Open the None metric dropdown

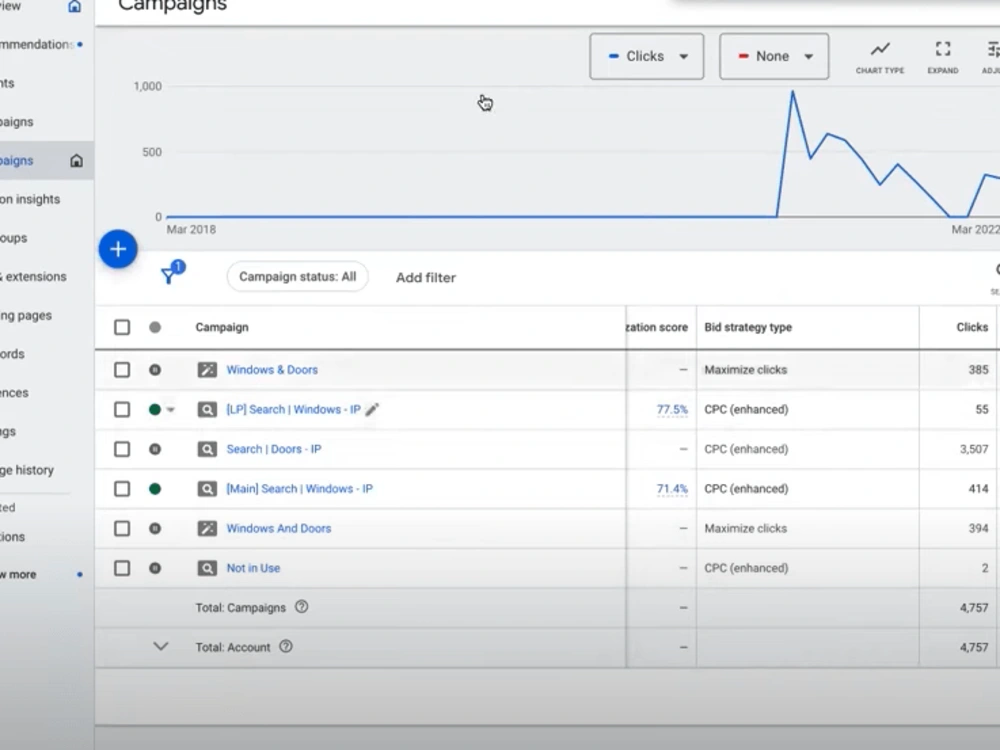click(x=774, y=56)
